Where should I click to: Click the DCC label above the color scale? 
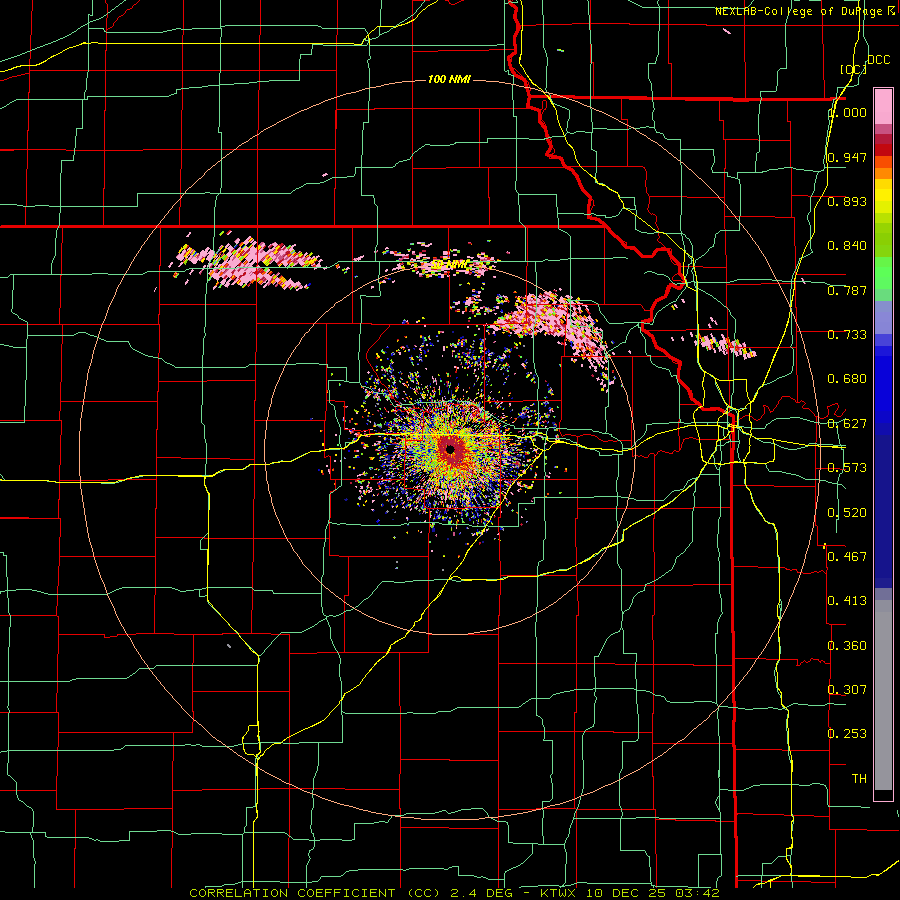tap(878, 60)
